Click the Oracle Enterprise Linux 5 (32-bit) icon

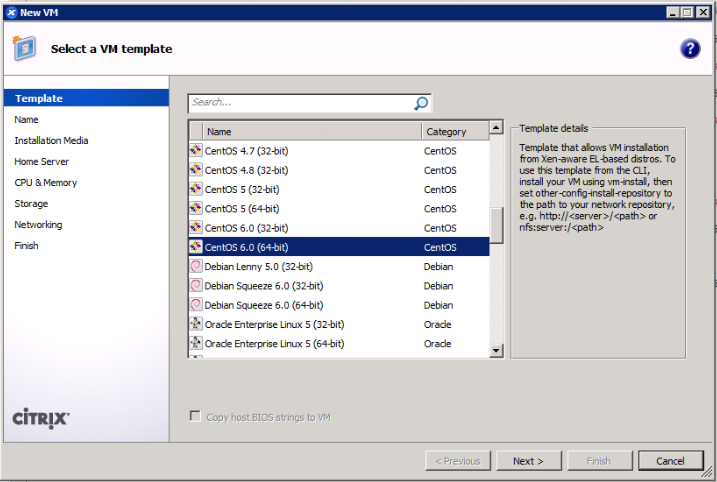coord(196,324)
